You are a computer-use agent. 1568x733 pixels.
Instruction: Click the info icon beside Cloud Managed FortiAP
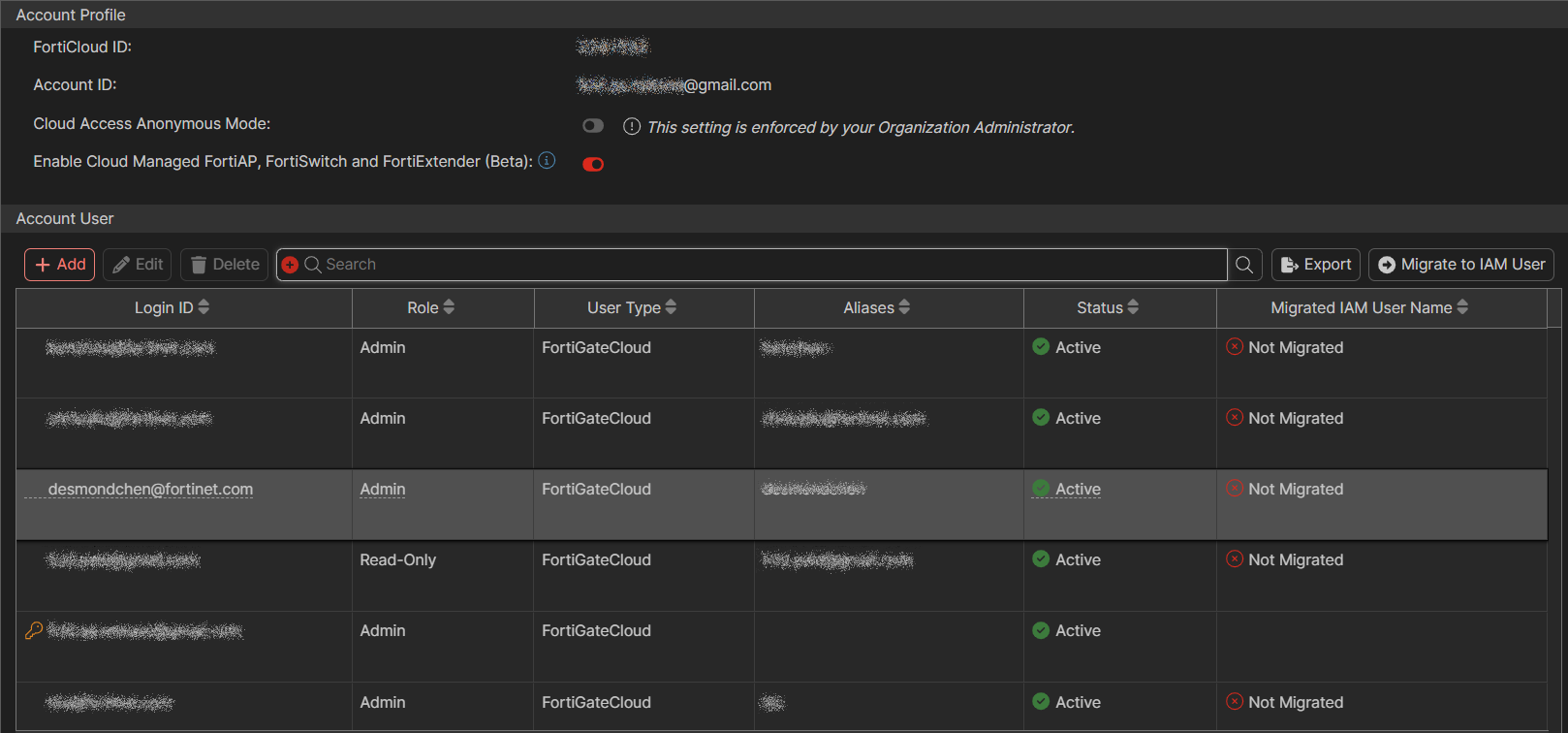click(x=547, y=161)
